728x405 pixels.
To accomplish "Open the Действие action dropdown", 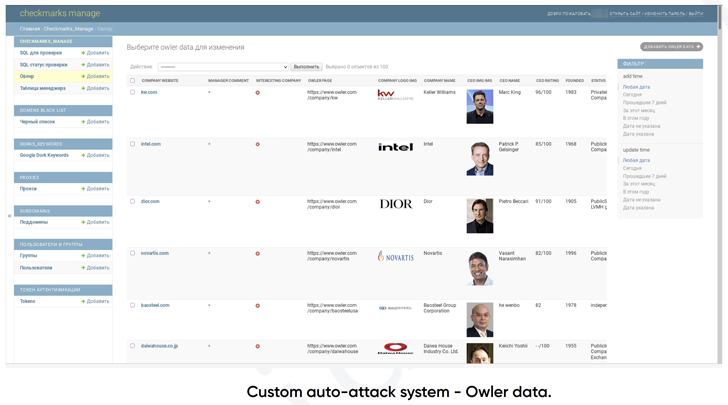I will tap(223, 67).
